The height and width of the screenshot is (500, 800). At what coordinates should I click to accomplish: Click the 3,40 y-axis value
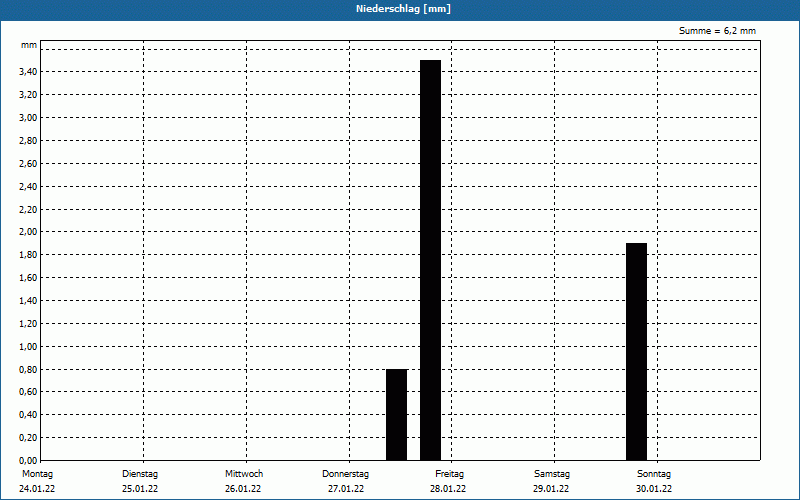(28, 72)
